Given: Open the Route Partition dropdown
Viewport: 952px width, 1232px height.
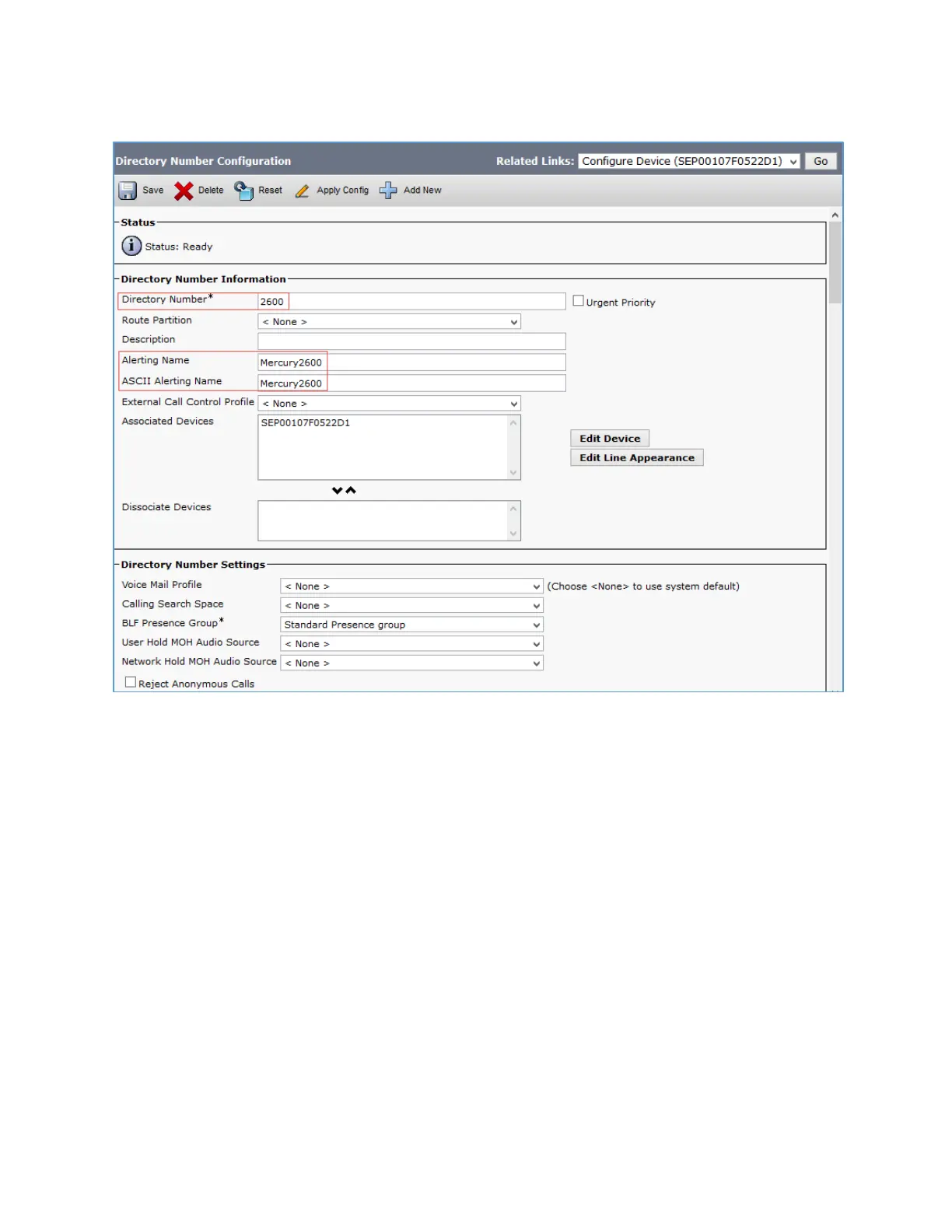Looking at the screenshot, I should (x=389, y=322).
